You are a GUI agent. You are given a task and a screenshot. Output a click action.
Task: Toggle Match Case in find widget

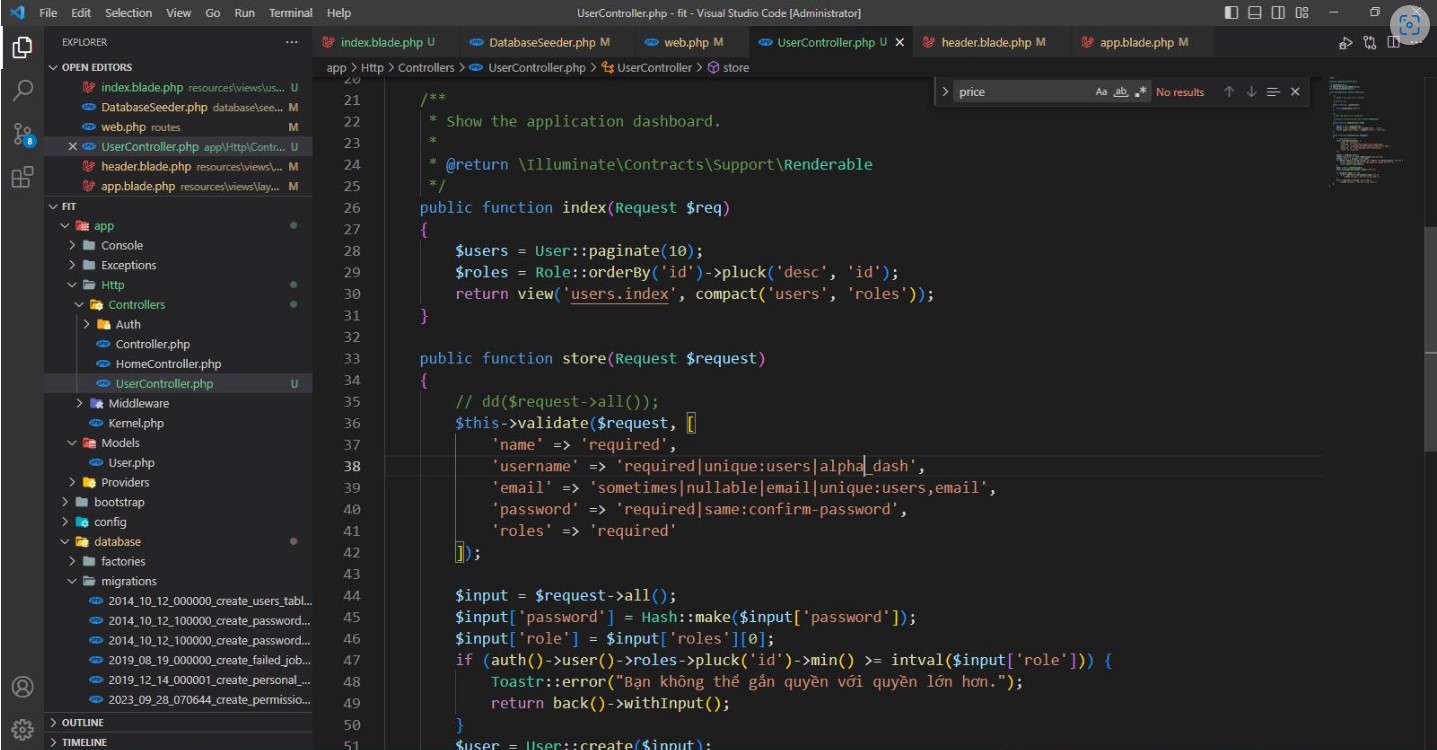tap(1101, 92)
